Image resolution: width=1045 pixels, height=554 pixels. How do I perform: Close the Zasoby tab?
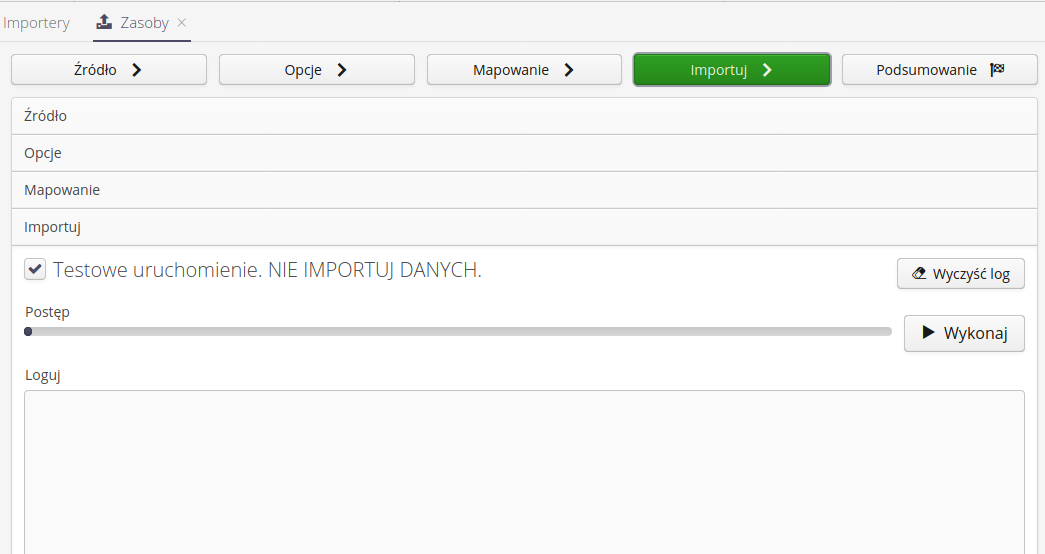(181, 23)
